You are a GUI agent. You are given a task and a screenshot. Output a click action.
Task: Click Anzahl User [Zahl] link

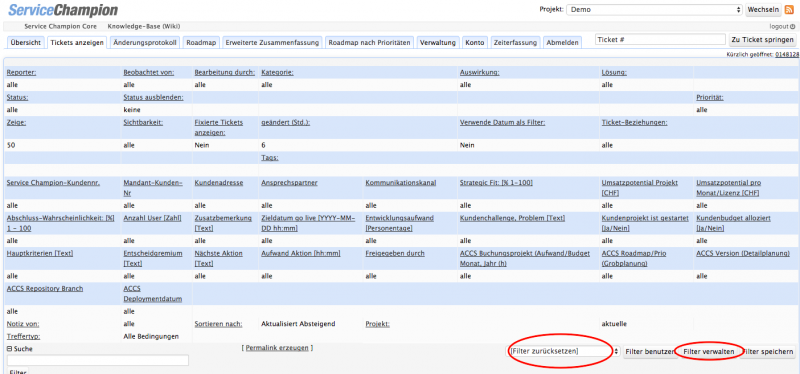(152, 218)
